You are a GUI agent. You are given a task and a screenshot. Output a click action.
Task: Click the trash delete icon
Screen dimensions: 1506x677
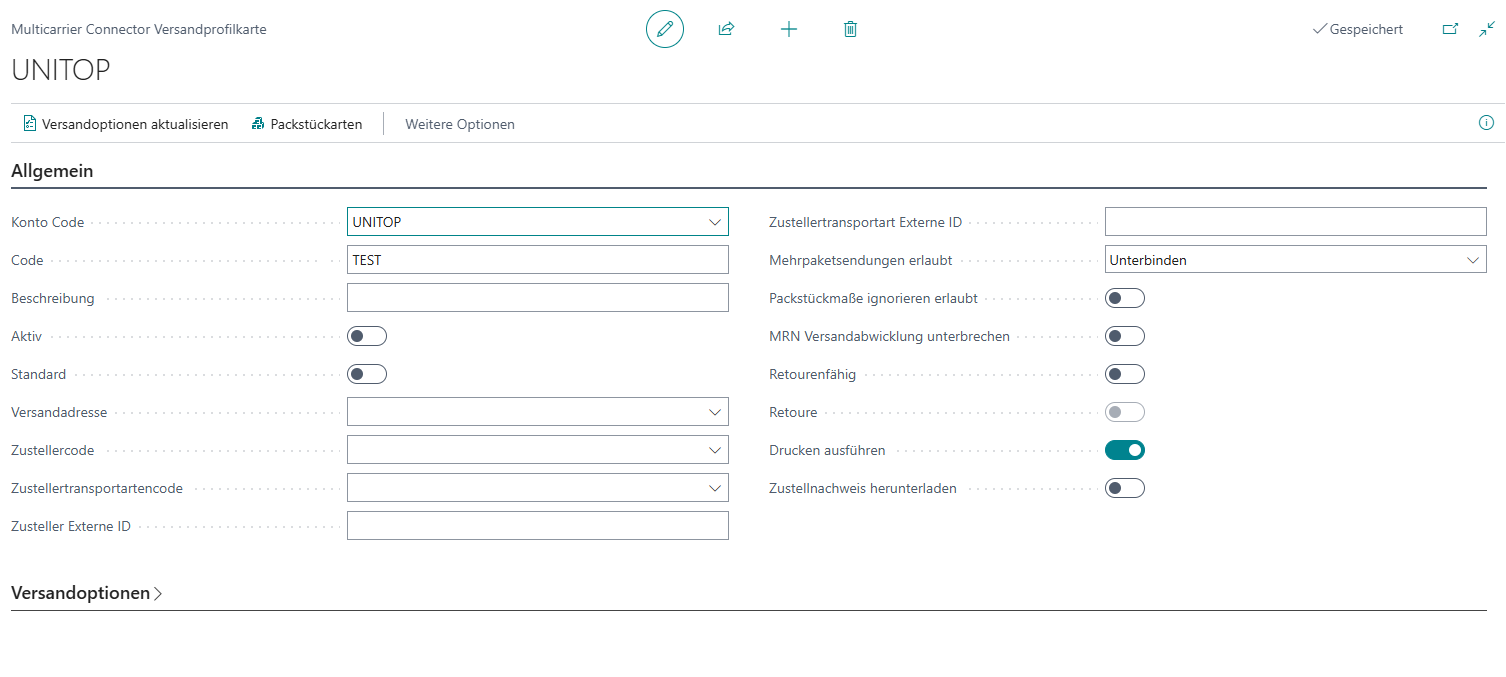pos(850,29)
